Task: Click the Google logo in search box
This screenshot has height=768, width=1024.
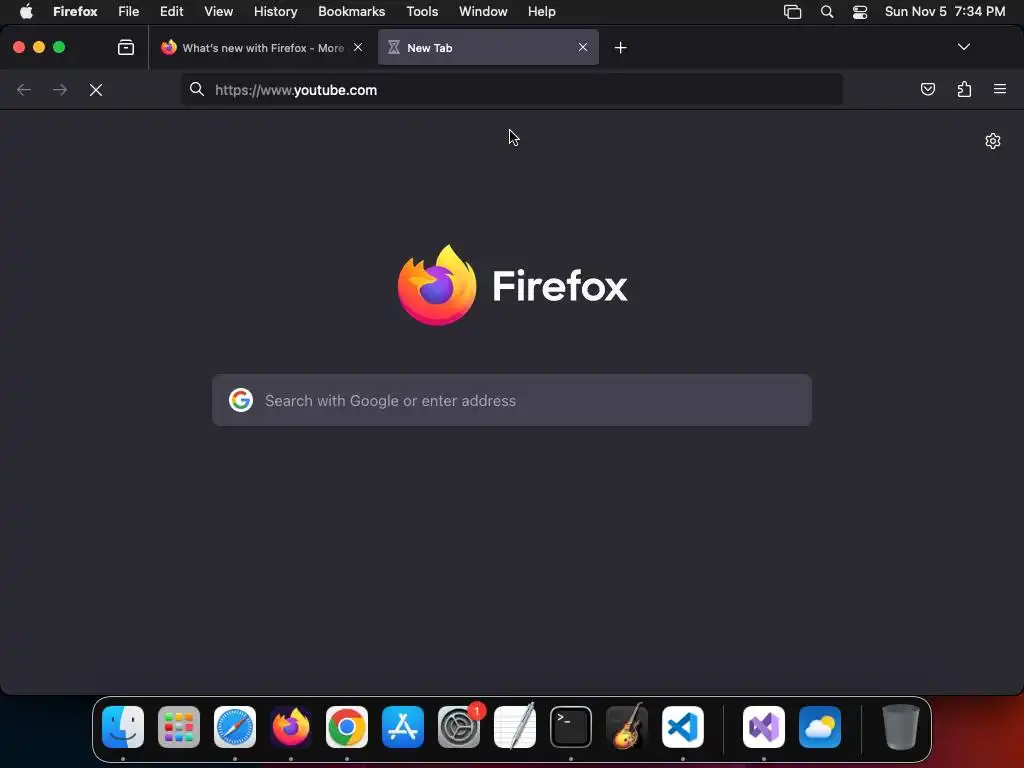Action: point(241,400)
